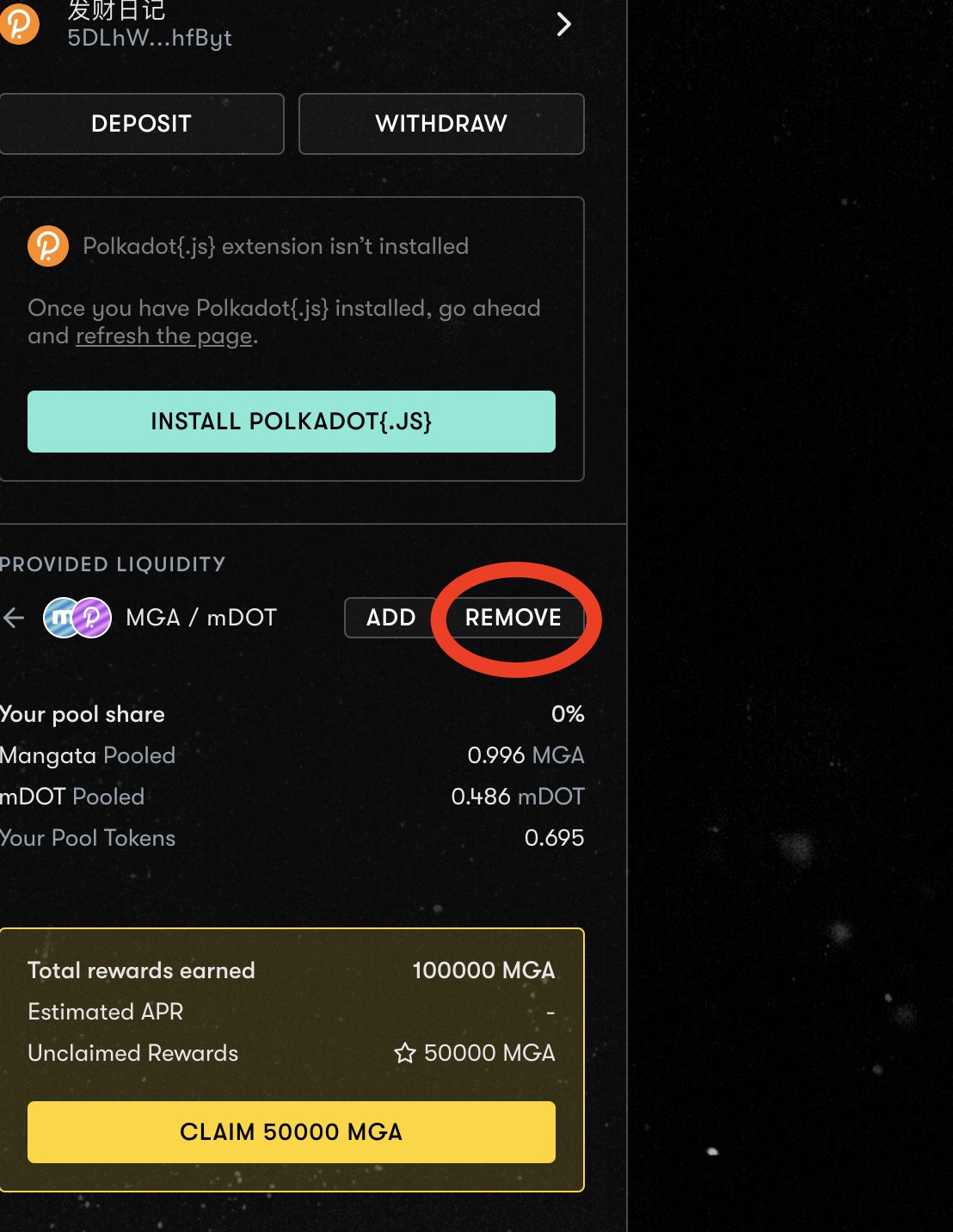Add liquidity with the ADD button
Screen dimensions: 953x1232
coord(390,618)
